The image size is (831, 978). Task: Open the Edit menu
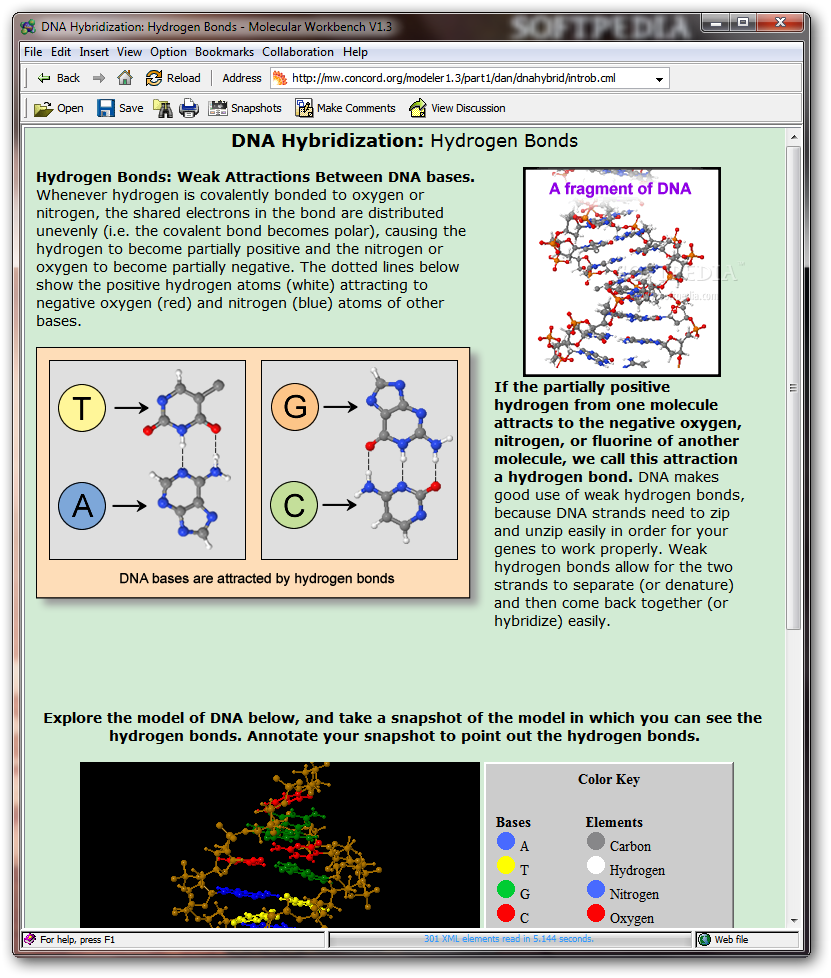61,52
